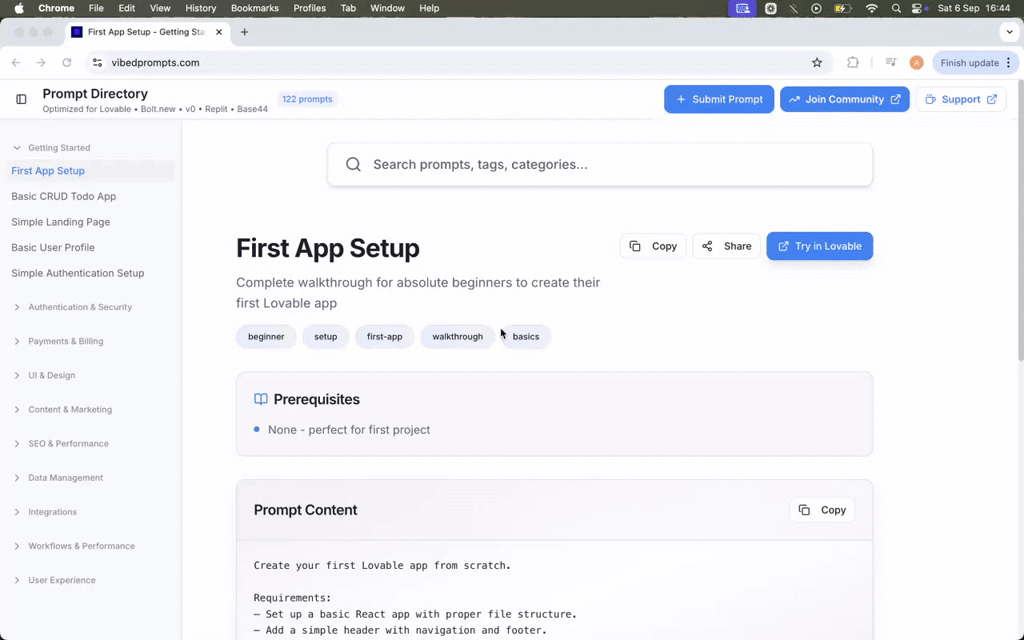The width and height of the screenshot is (1024, 640).
Task: Click the bookmark star icon in address bar
Action: tap(817, 63)
